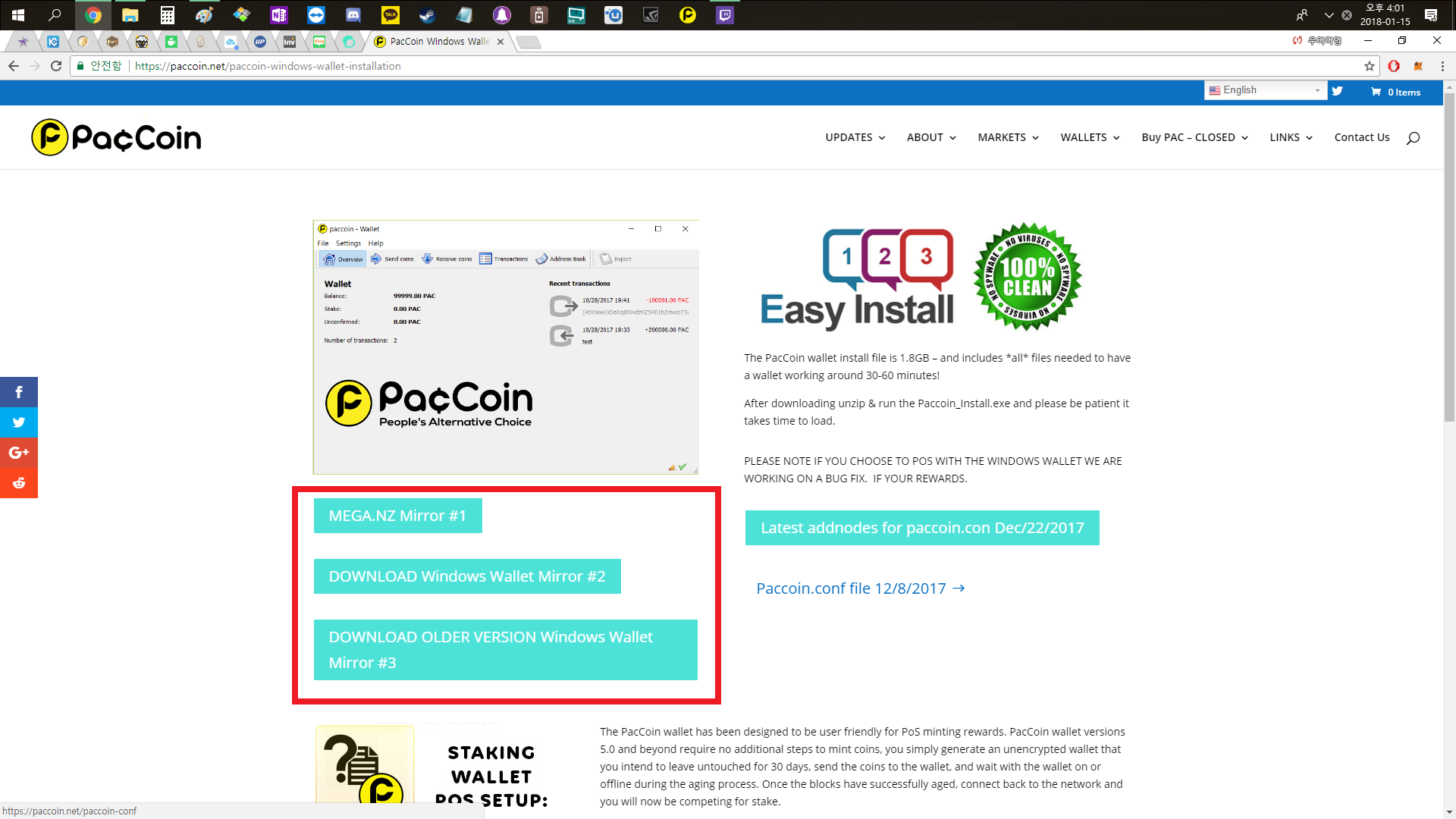Reload the page with the refresh icon
This screenshot has width=1456, height=819.
coord(56,66)
